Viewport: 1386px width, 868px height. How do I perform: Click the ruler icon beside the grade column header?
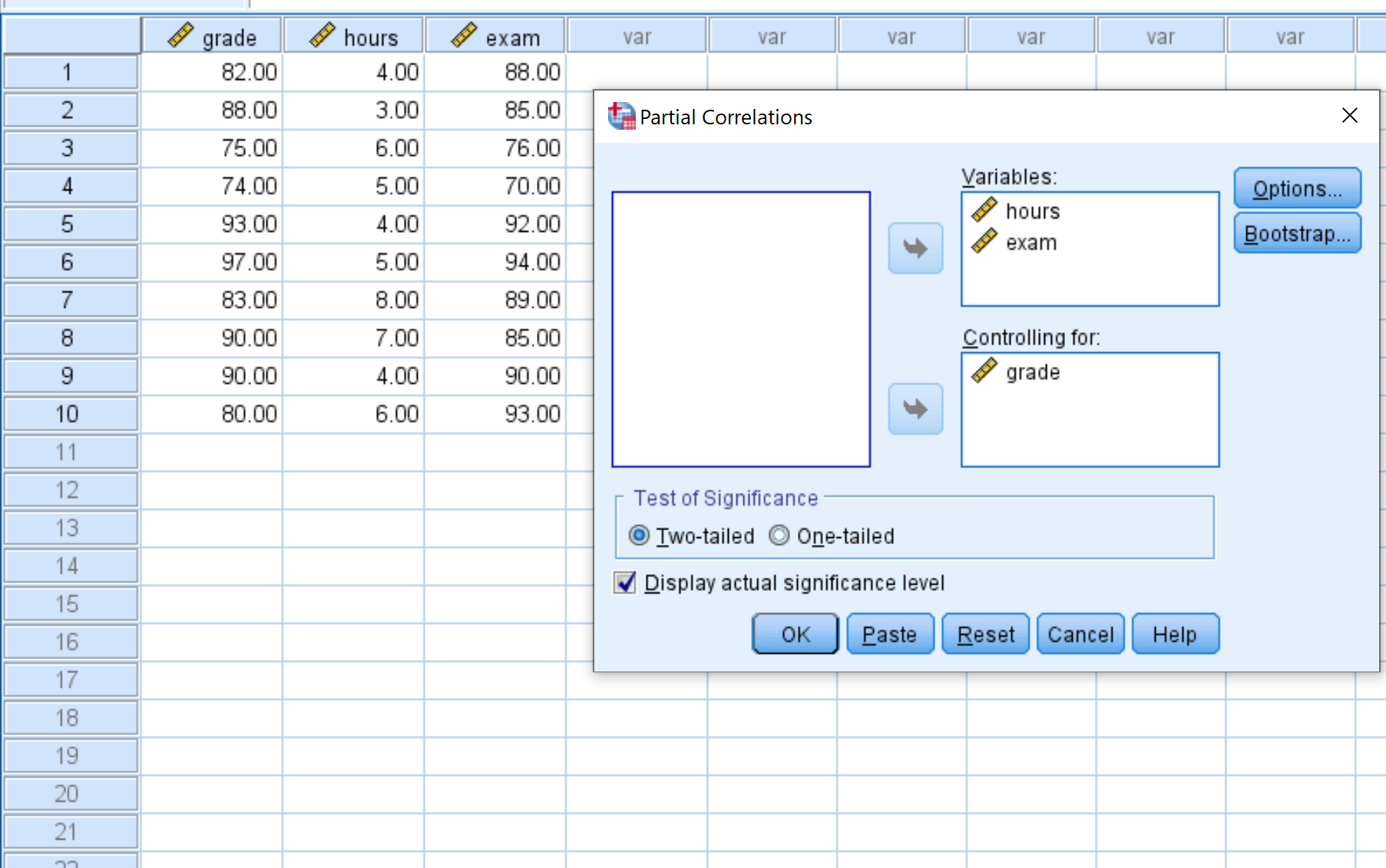point(180,35)
